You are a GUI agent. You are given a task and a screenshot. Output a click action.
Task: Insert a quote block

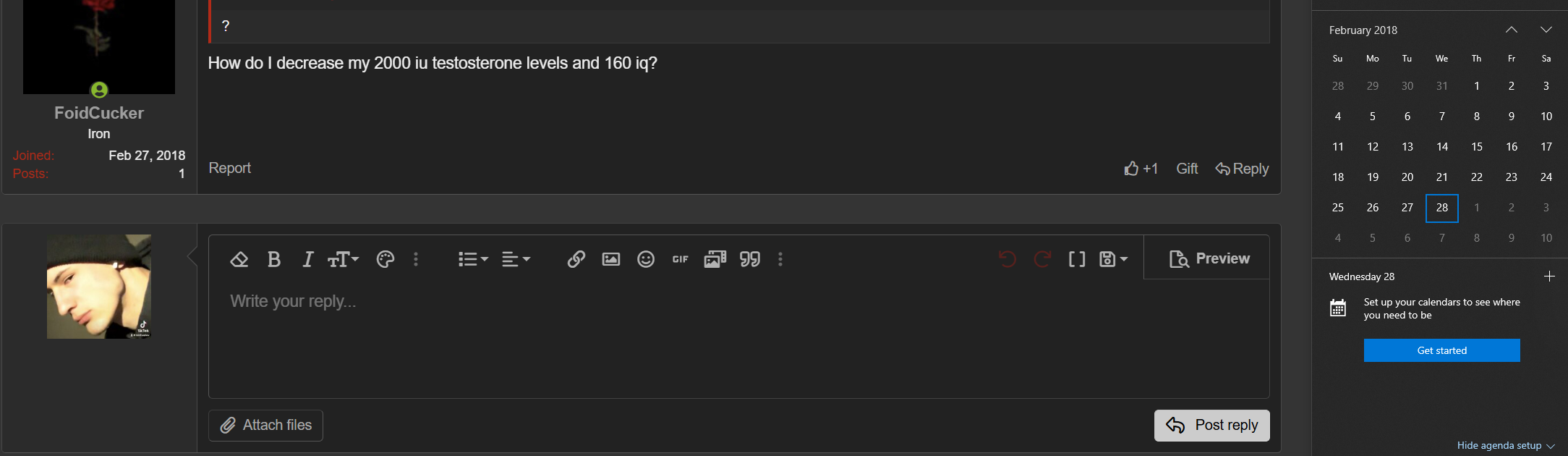[x=750, y=259]
